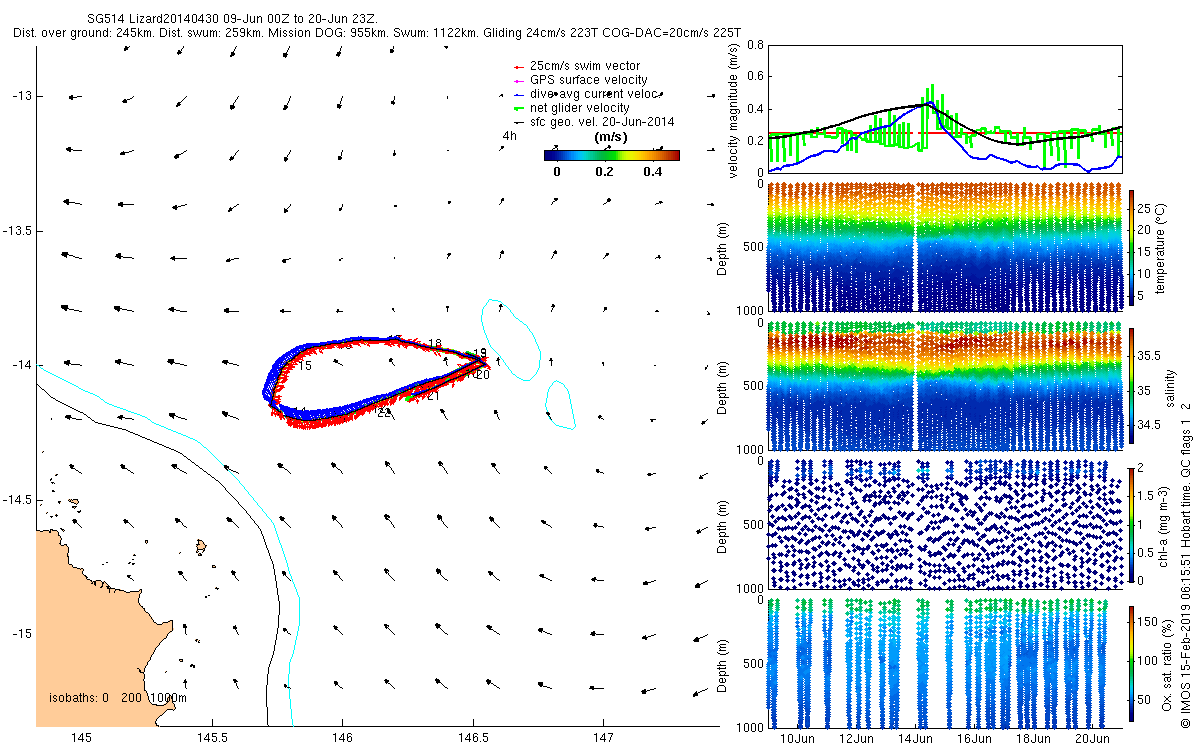1200x750 pixels.
Task: Click day marker '18' on glider track
Action: click(434, 344)
